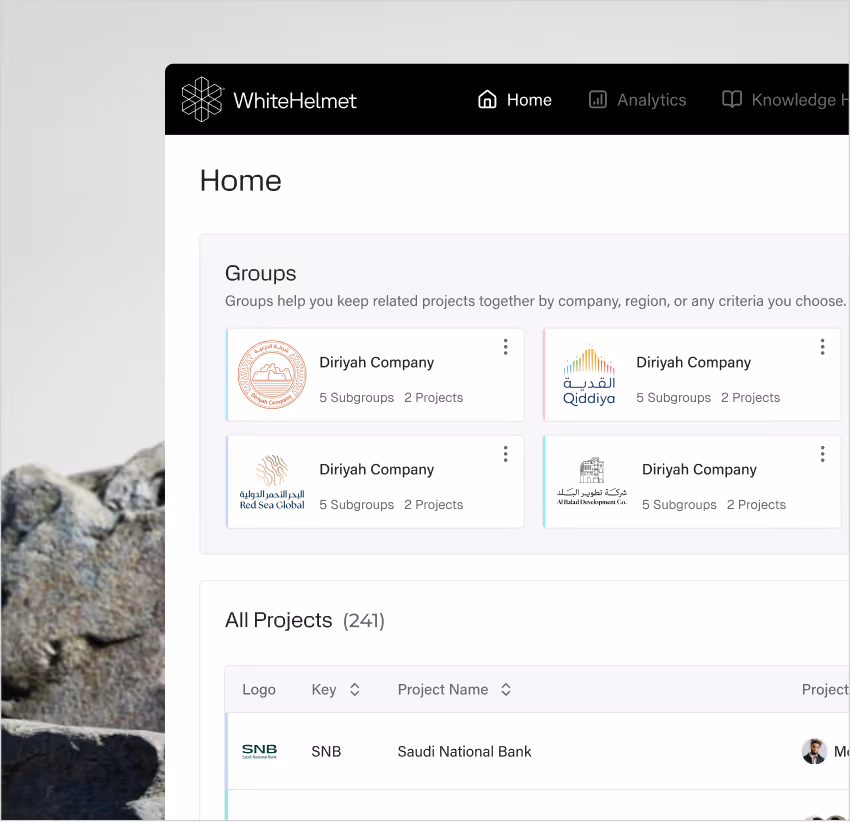The image size is (850, 822).
Task: Click the user avatar in SNB row
Action: click(x=814, y=752)
